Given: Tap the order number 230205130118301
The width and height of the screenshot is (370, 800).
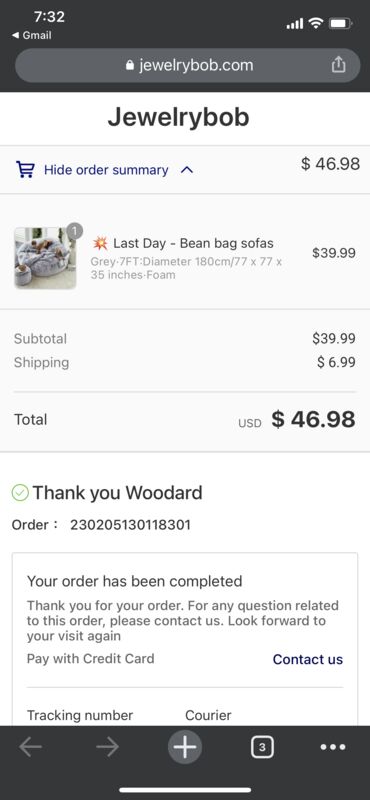Looking at the screenshot, I should 130,525.
